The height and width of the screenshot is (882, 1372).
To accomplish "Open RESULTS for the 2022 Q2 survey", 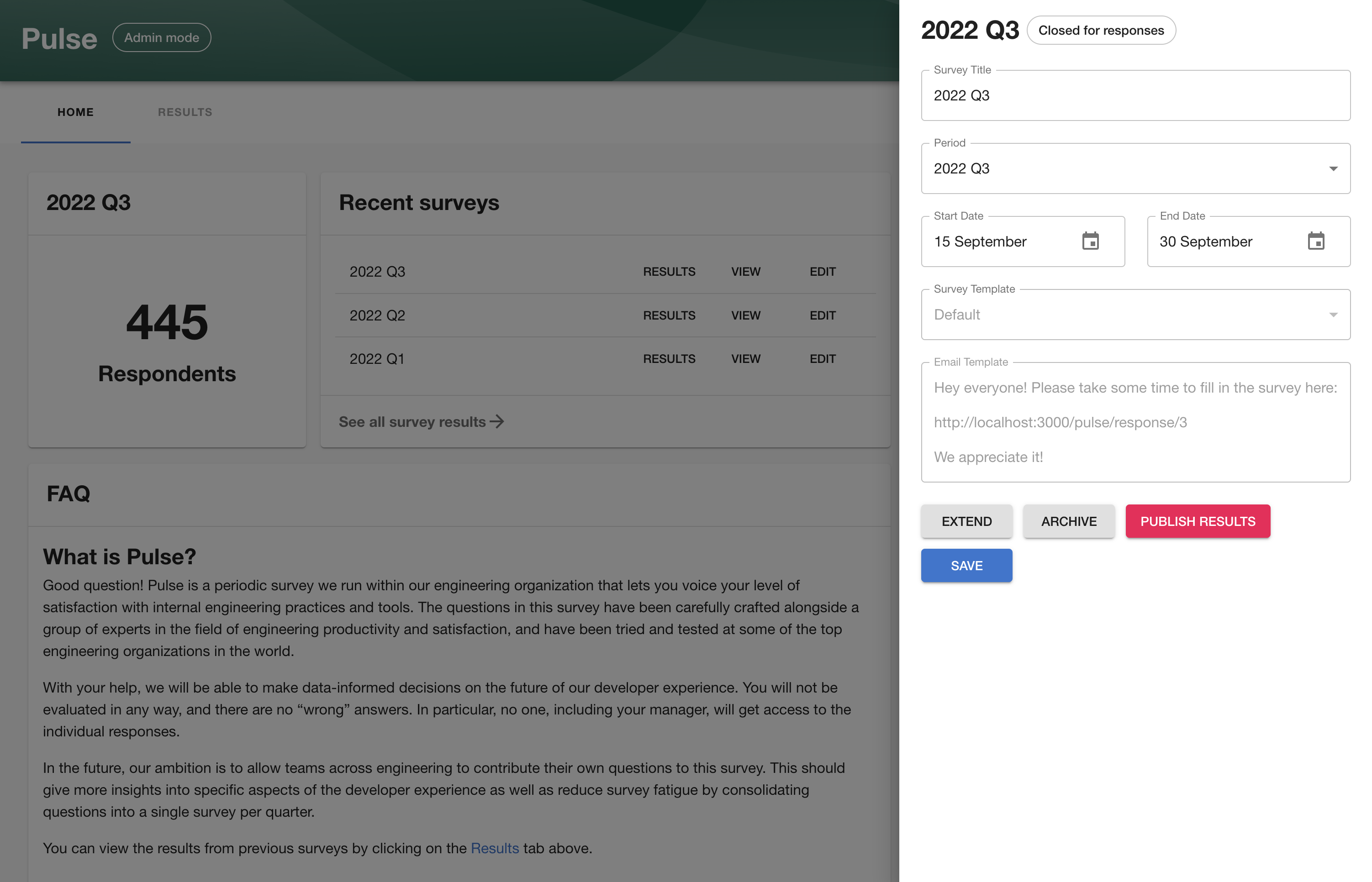I will click(669, 315).
